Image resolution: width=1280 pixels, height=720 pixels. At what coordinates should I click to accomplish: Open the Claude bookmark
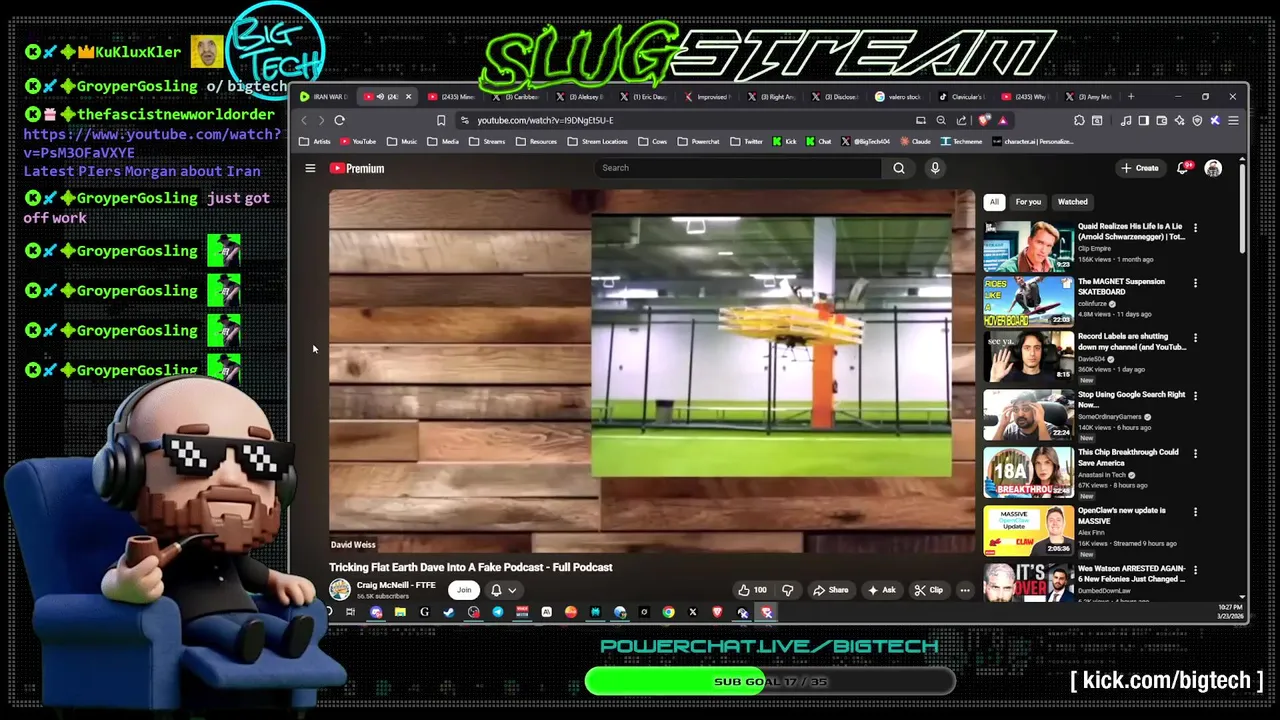coord(914,141)
